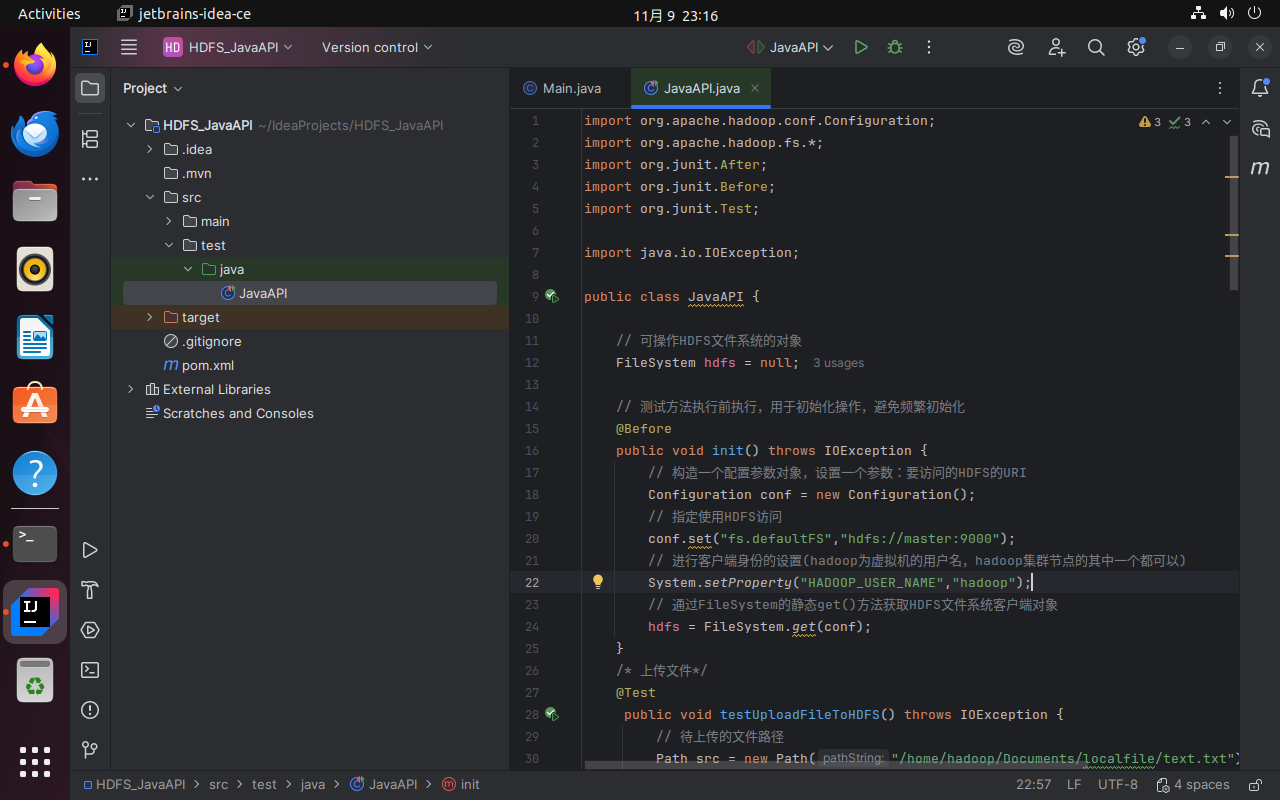Open the Notifications bell icon
Image resolution: width=1280 pixels, height=800 pixels.
click(1260, 88)
